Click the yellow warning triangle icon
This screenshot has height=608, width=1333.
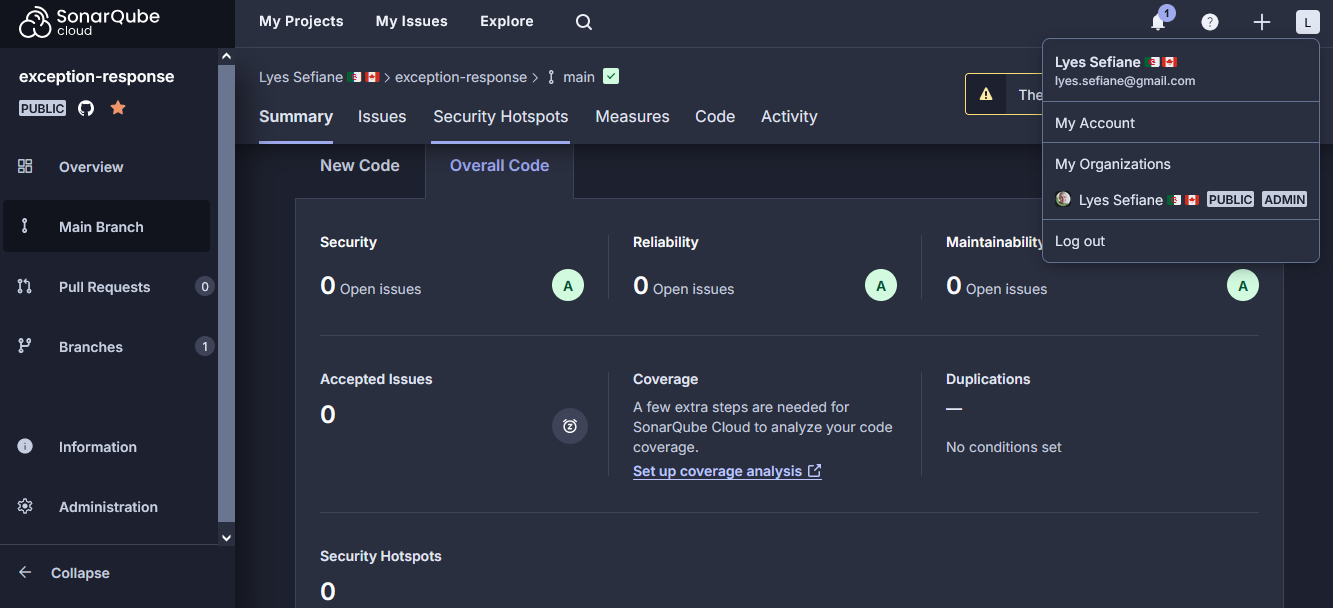(x=986, y=94)
